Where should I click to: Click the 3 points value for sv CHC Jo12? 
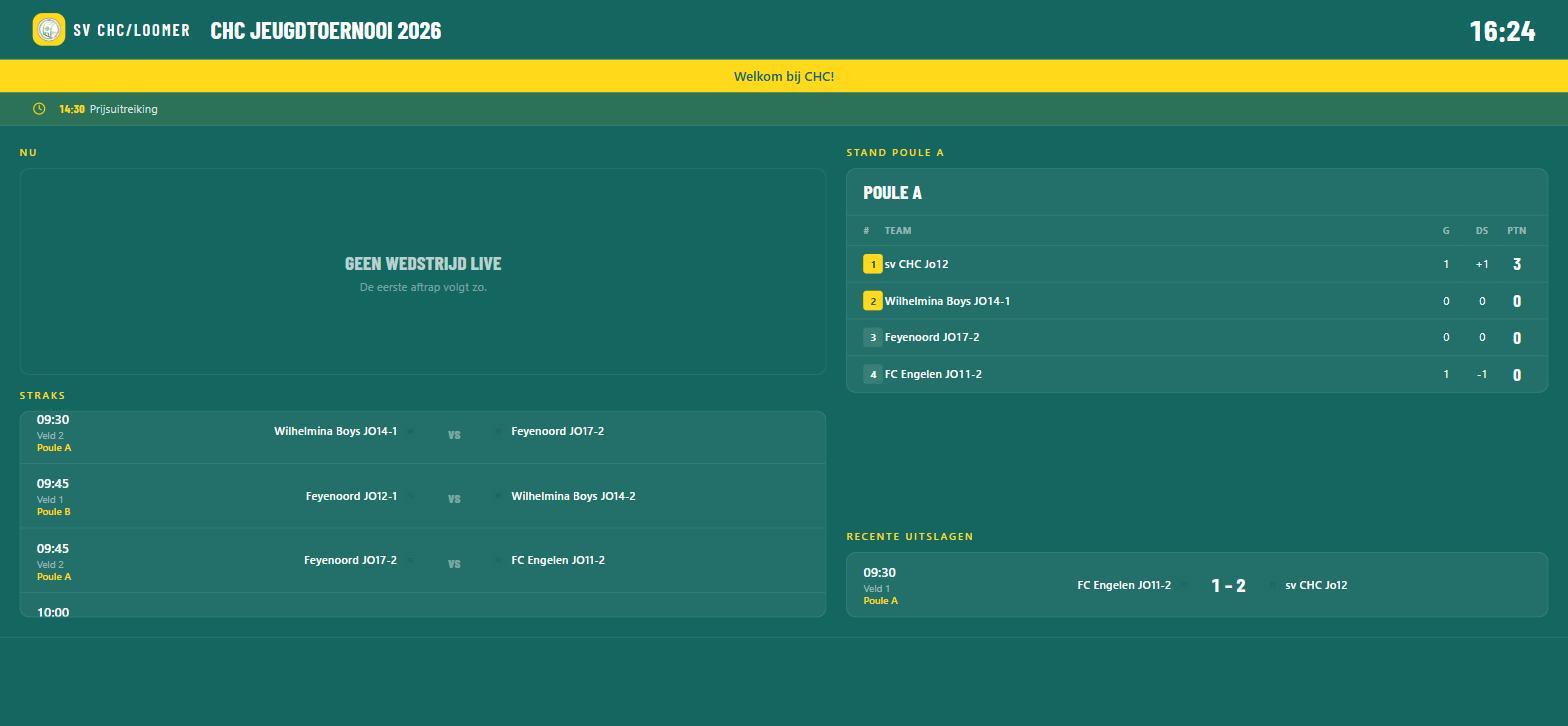pos(1517,264)
